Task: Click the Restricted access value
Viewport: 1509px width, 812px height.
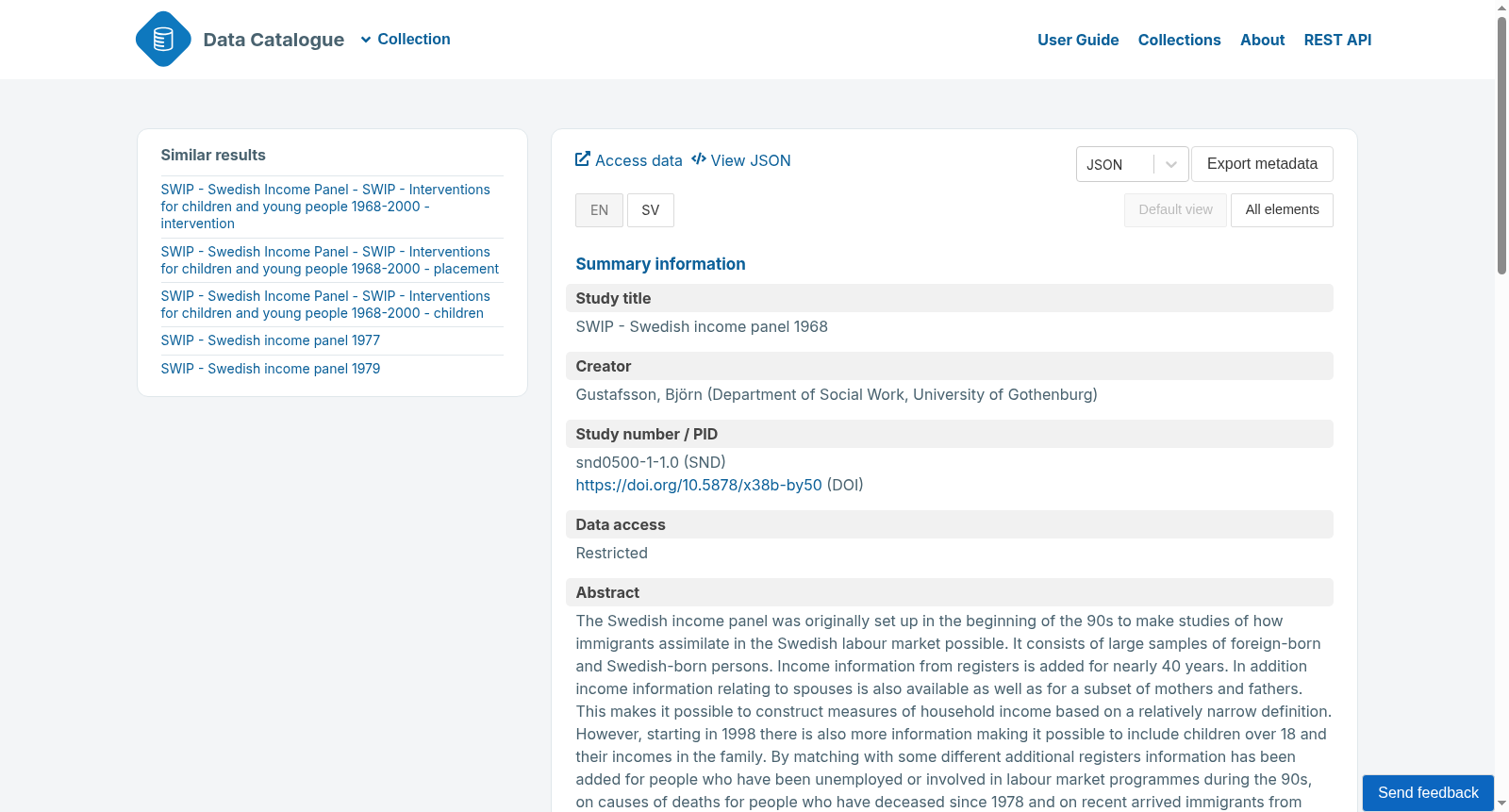Action: pyautogui.click(x=612, y=553)
